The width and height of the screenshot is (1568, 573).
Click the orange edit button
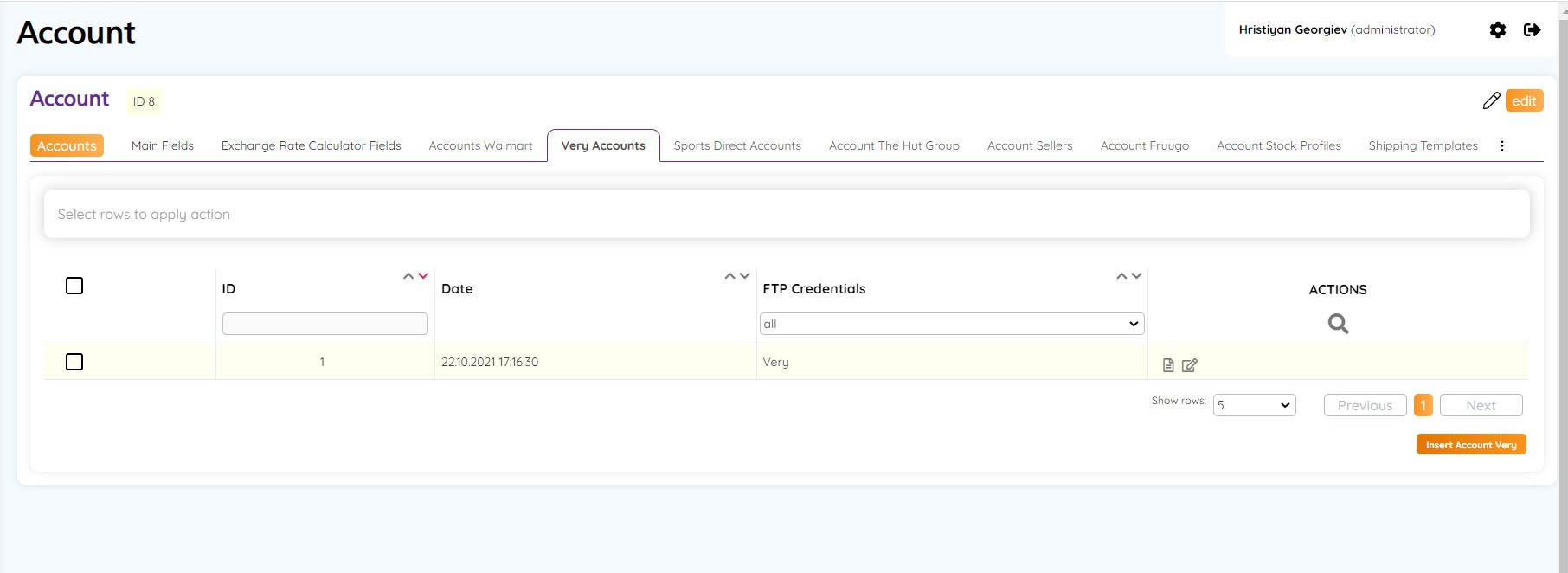tap(1524, 100)
